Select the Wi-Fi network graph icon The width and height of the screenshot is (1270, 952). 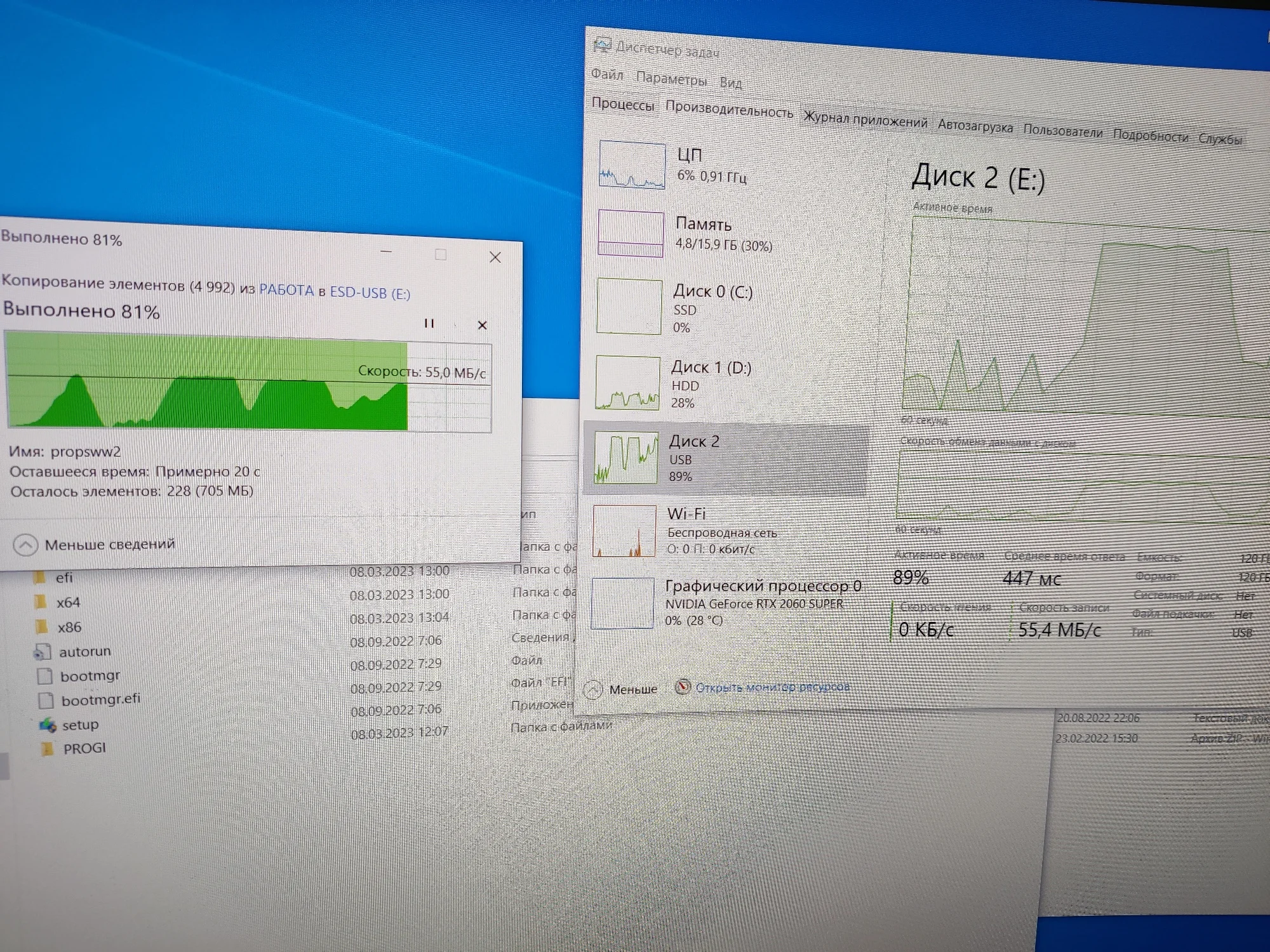pos(624,531)
